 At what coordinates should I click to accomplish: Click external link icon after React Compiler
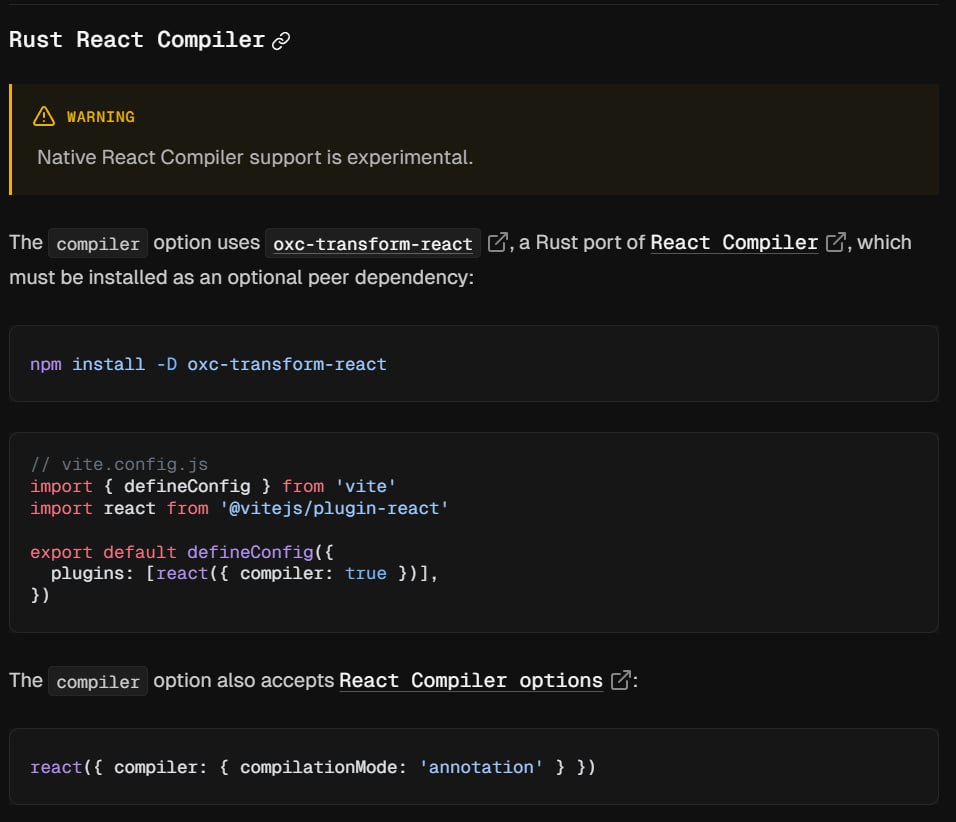[x=835, y=242]
